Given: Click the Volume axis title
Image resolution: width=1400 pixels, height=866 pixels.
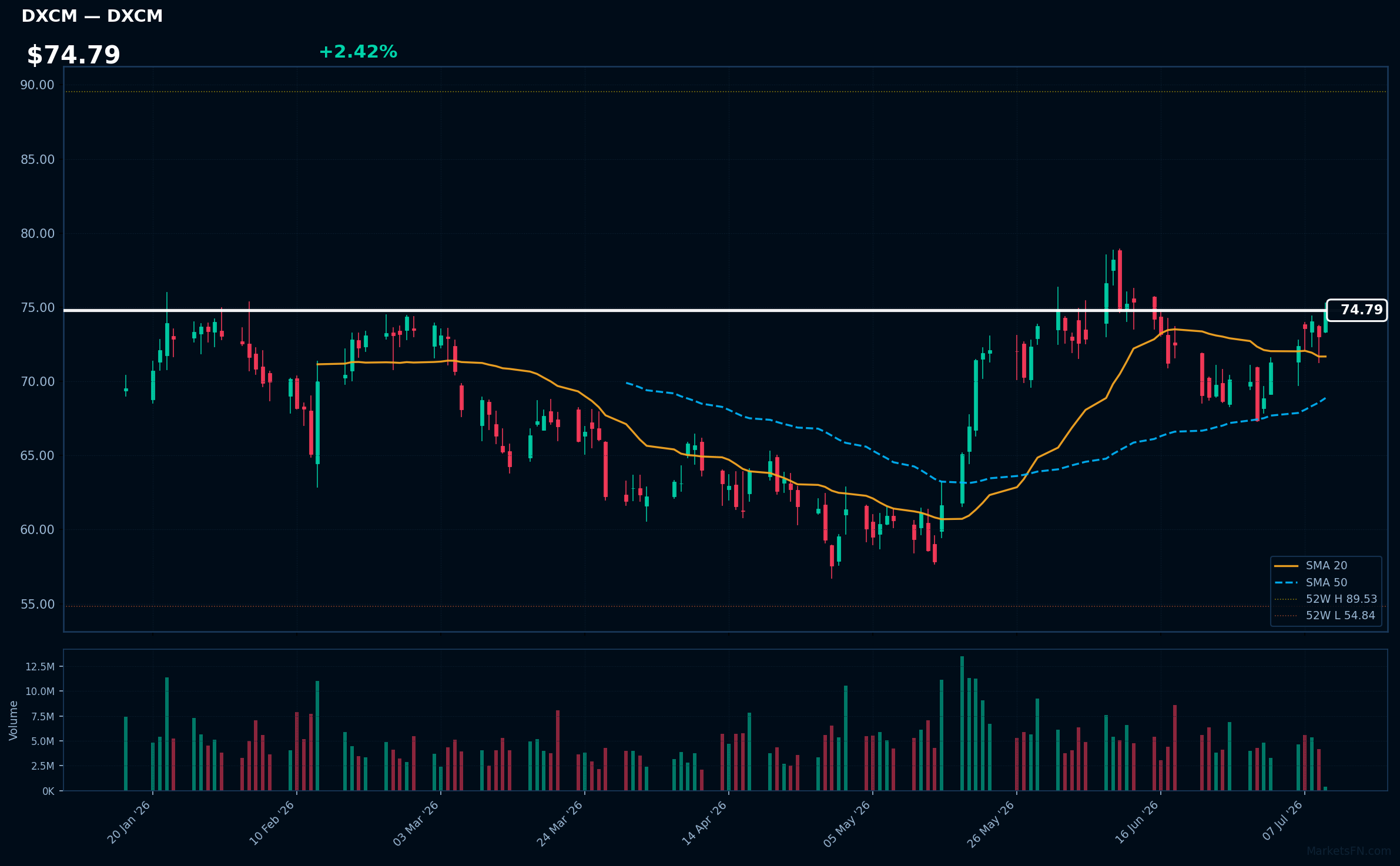Looking at the screenshot, I should point(14,720).
